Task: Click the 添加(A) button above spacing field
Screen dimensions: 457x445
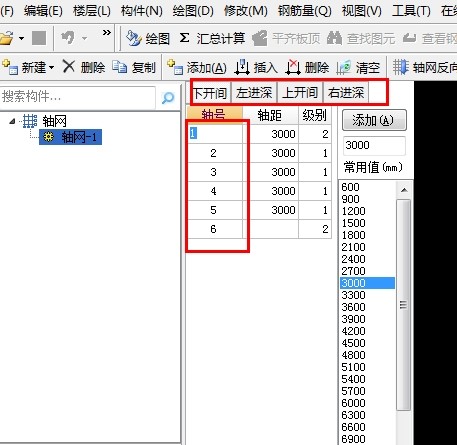Action: [374, 120]
